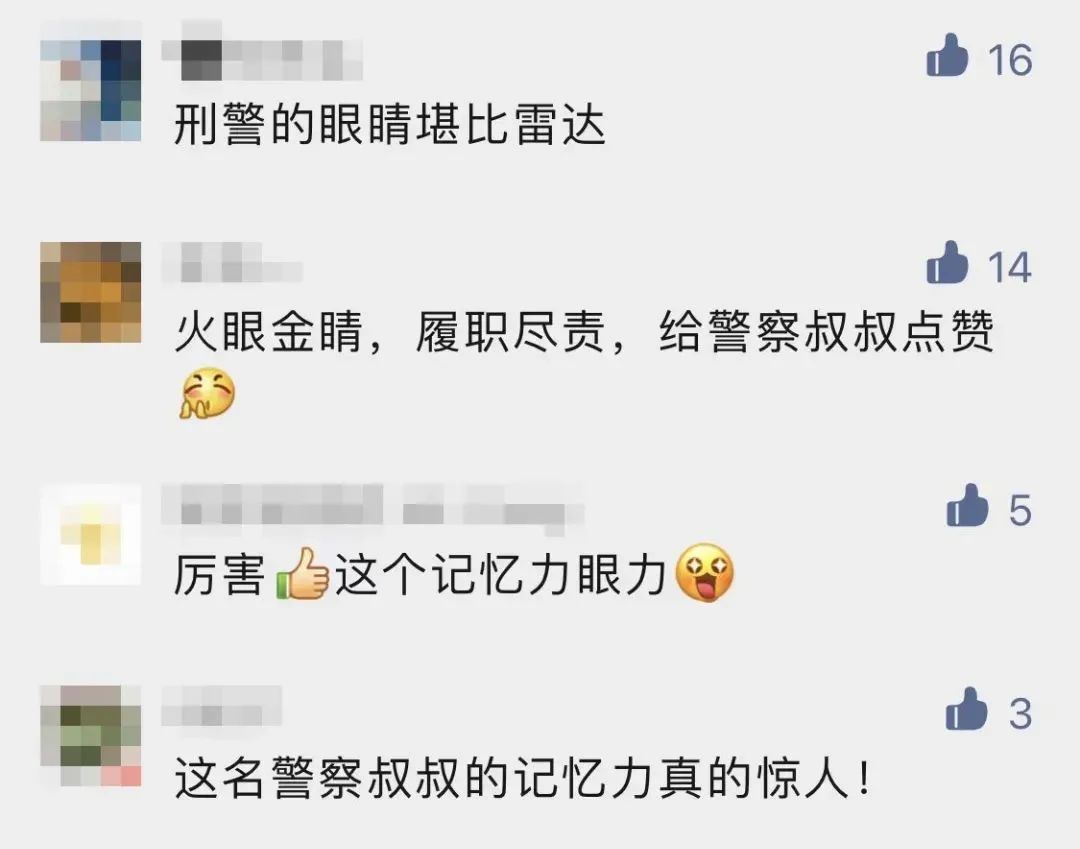The image size is (1080, 849).
Task: Tap thumbs-up emoji after 厉害
Action: pos(302,574)
